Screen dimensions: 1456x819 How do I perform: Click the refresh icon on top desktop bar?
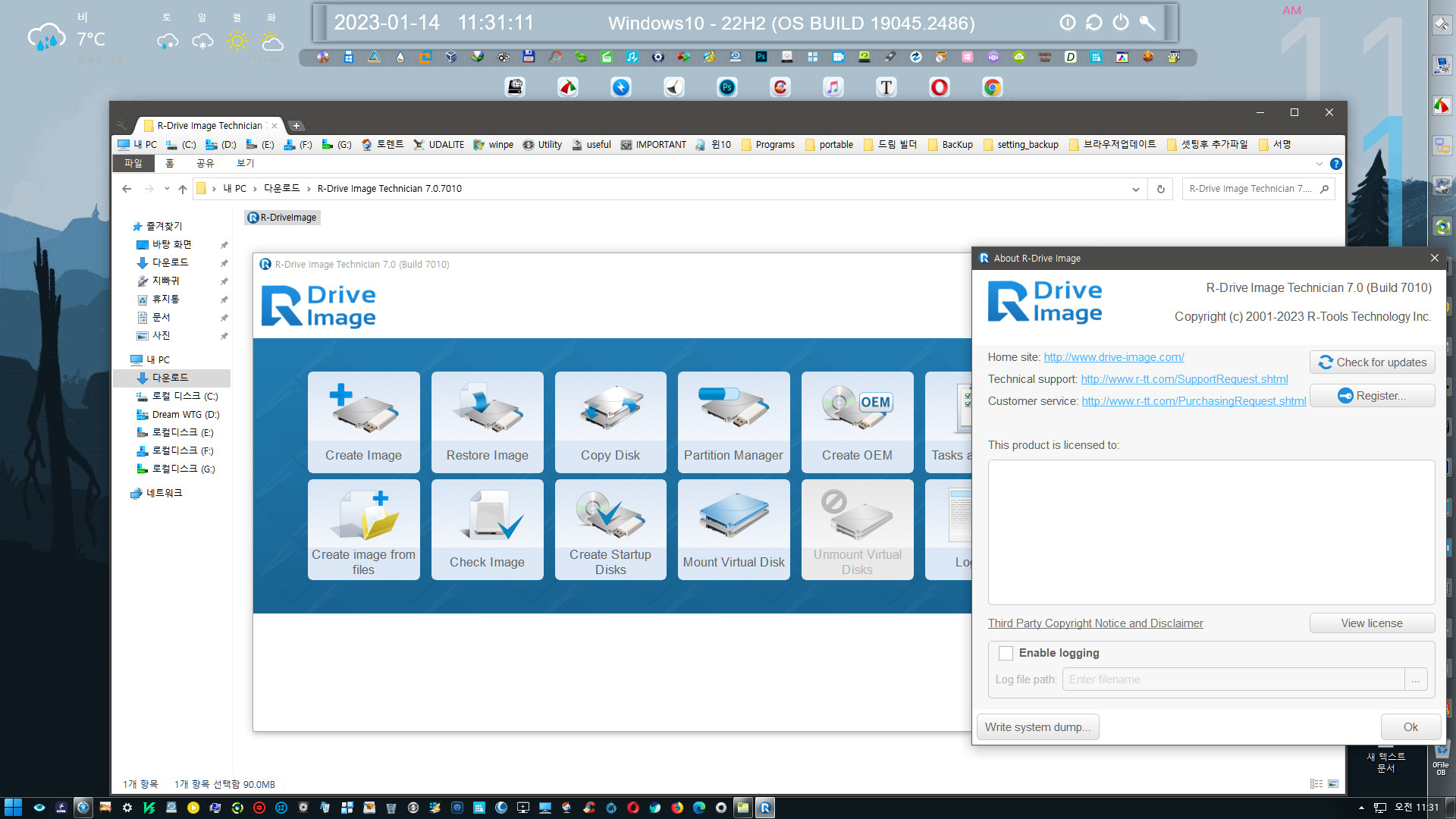click(1094, 23)
